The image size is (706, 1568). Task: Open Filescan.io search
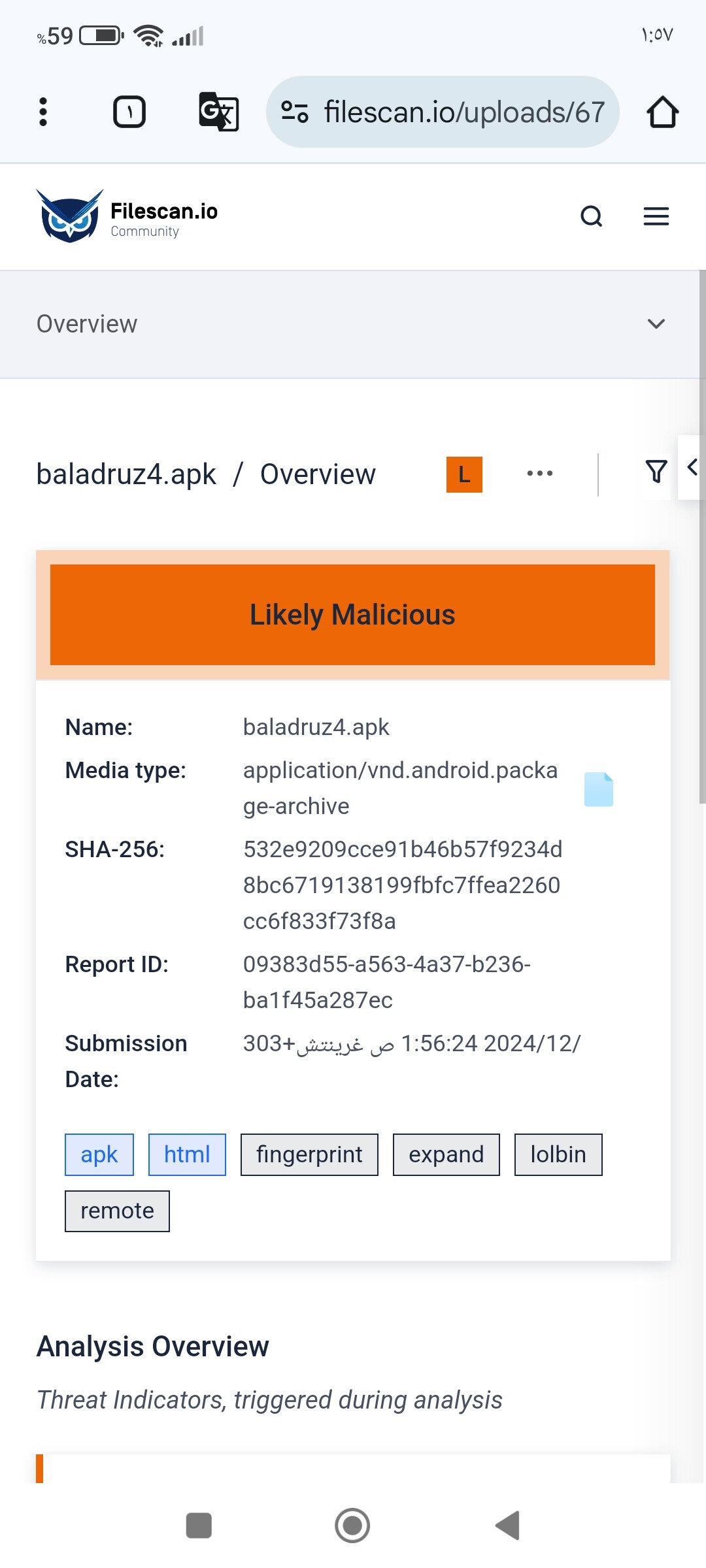(592, 216)
